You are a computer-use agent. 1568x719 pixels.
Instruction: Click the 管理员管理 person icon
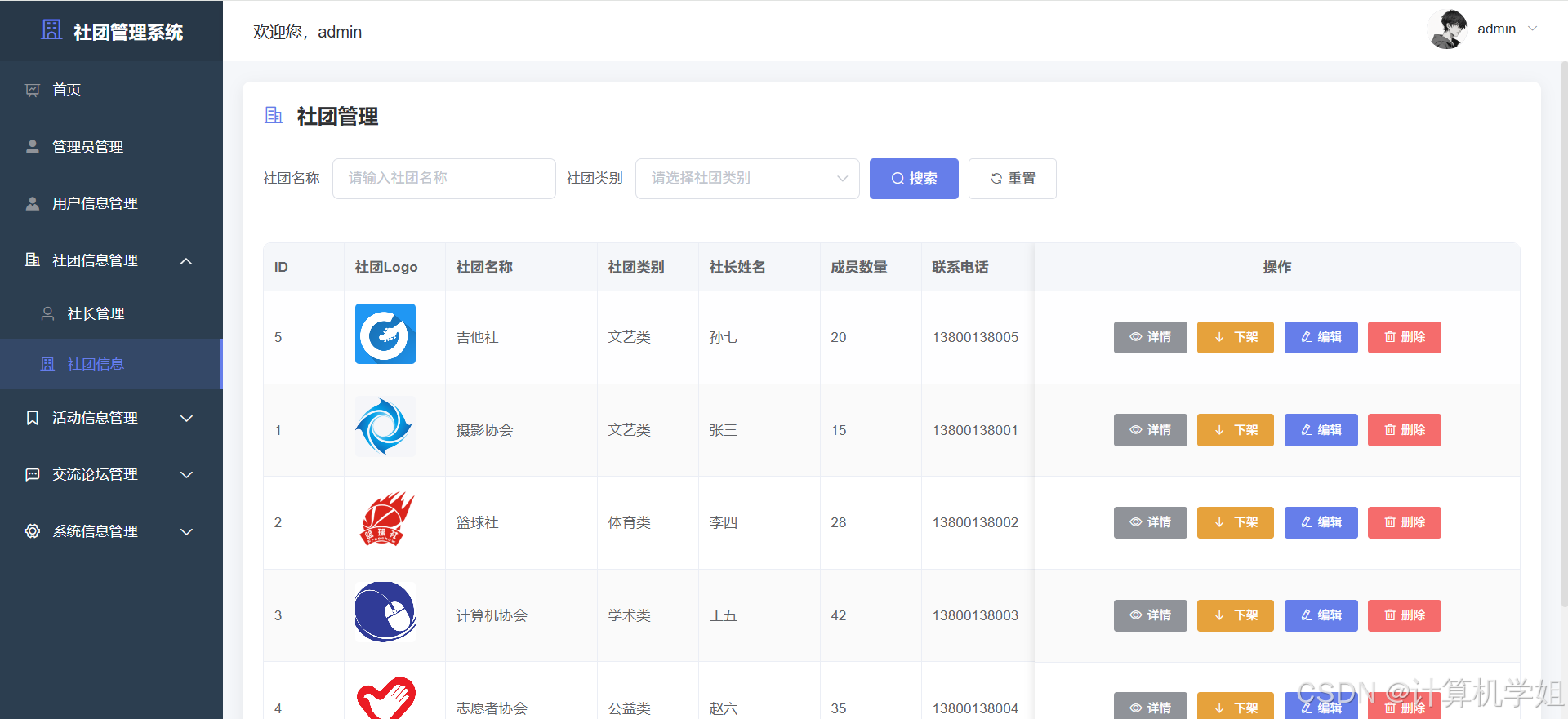[x=33, y=147]
